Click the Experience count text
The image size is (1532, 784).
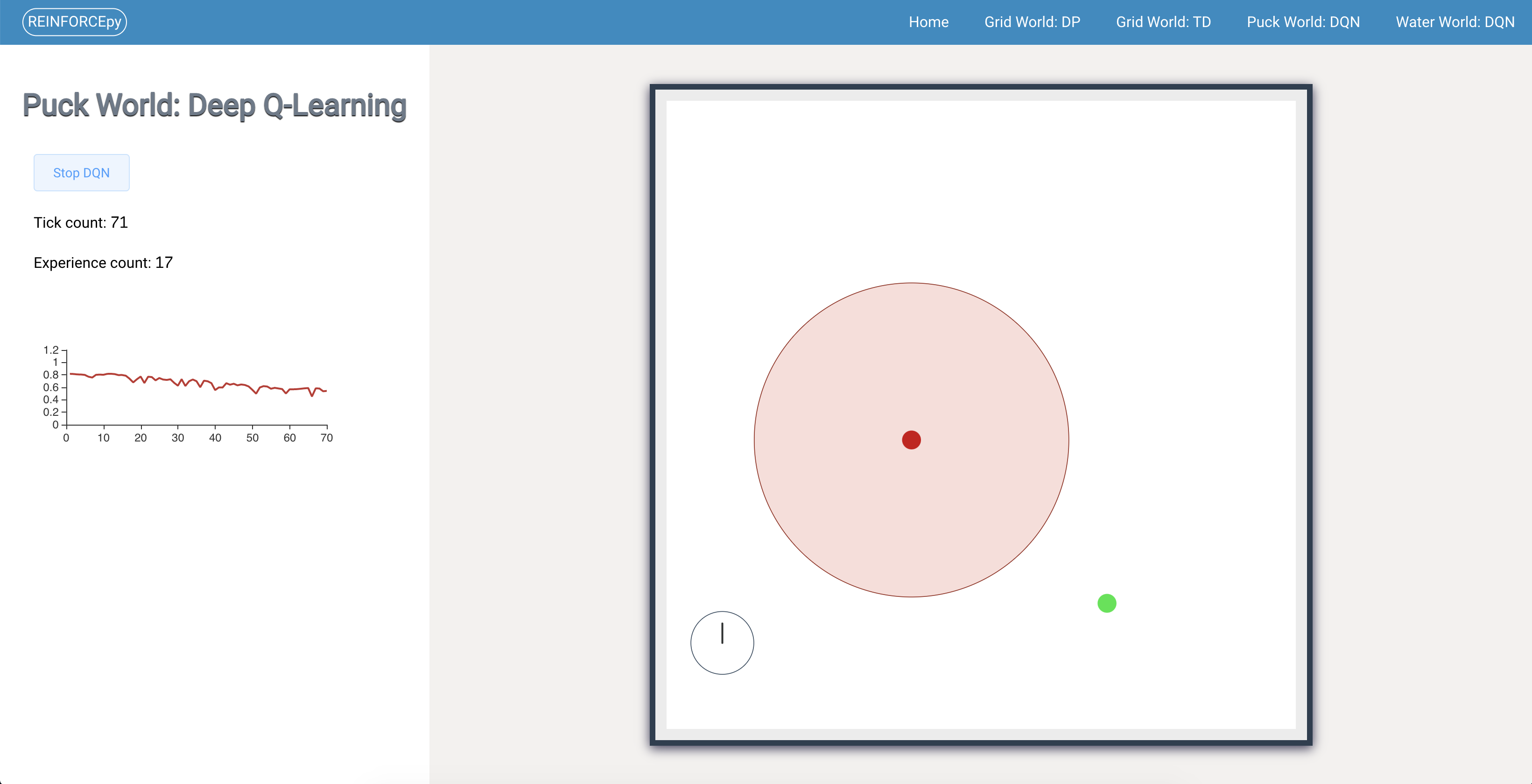(x=103, y=263)
